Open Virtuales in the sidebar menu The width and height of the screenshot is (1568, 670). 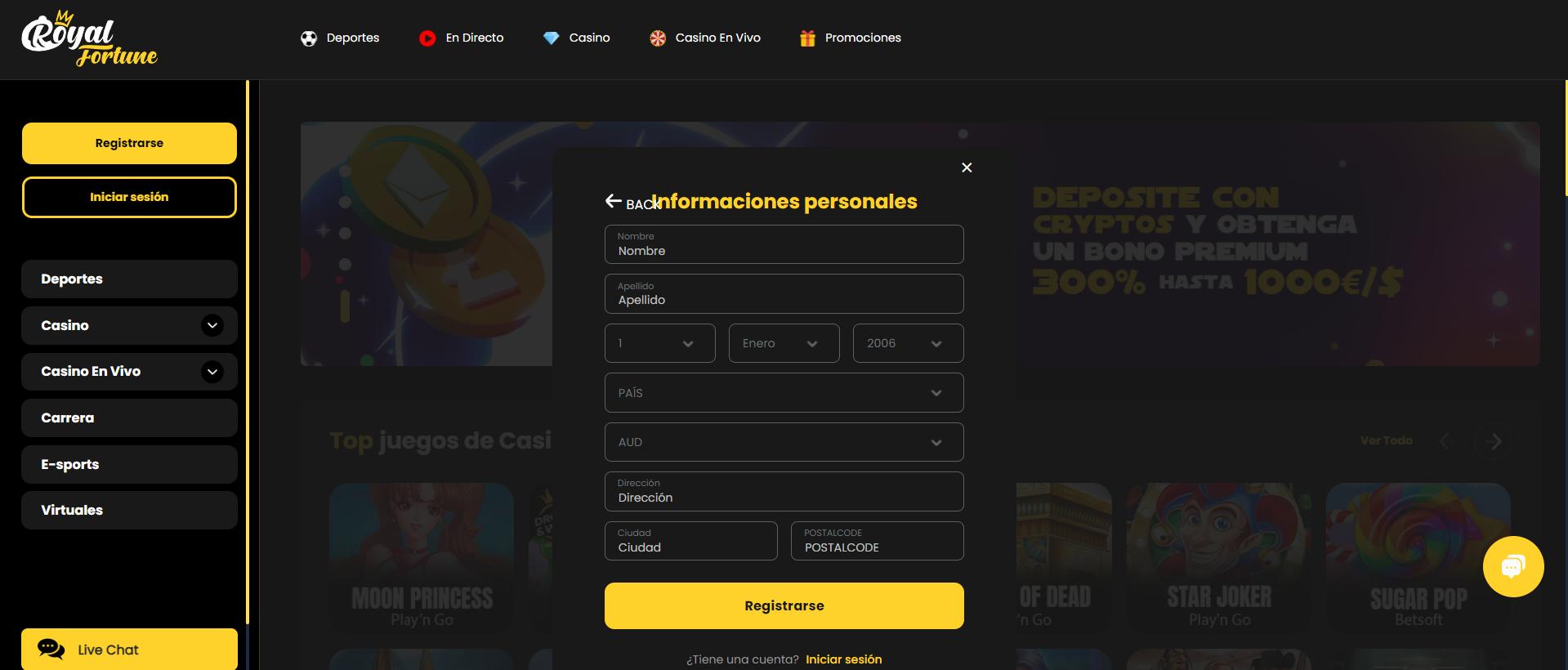129,510
